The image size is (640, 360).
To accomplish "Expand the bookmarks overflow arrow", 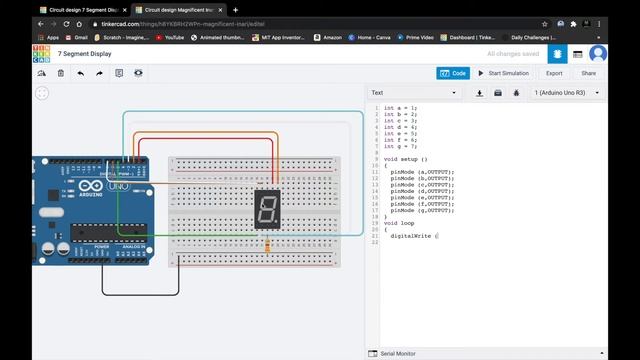I will (x=598, y=38).
